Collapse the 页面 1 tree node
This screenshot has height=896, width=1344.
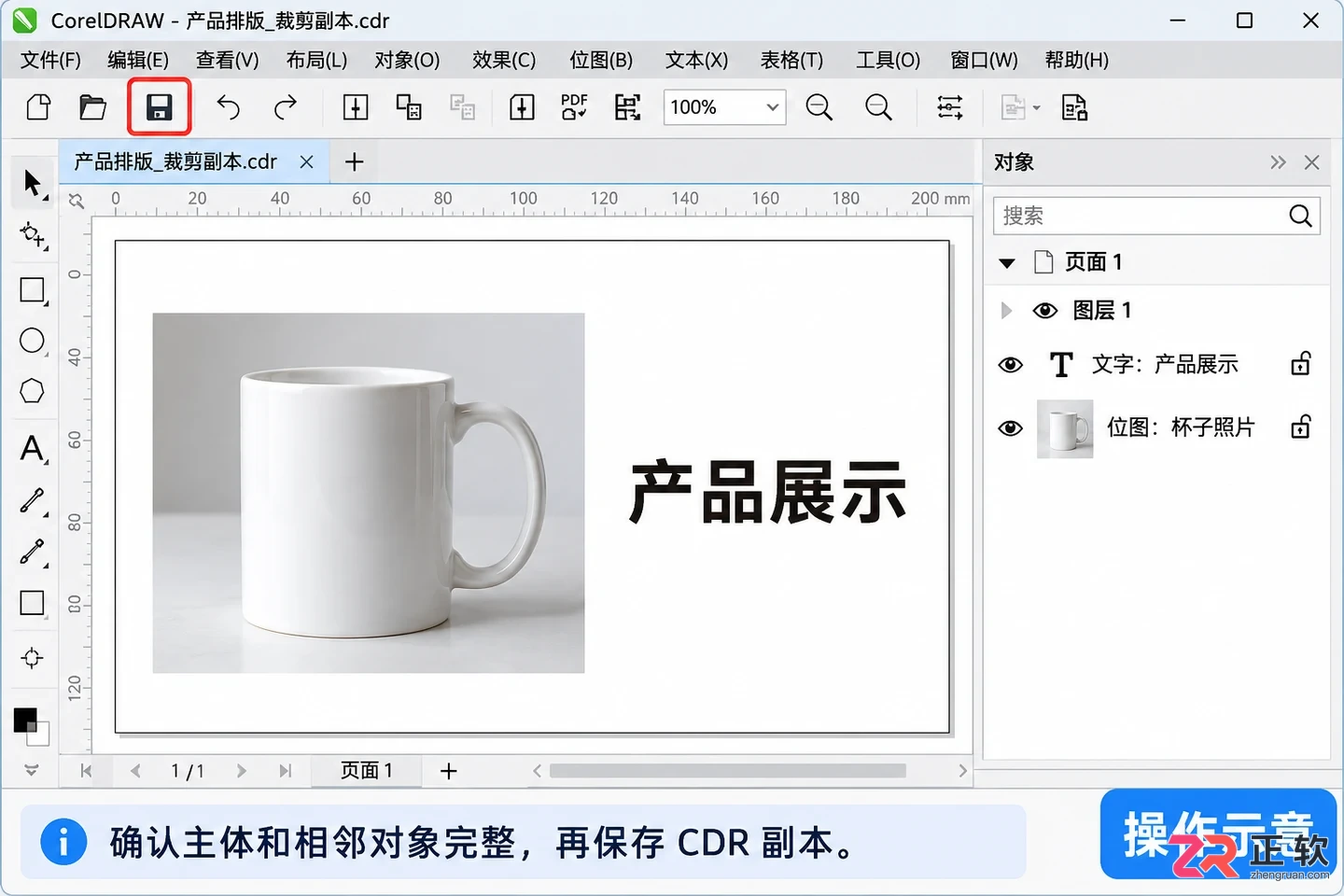(1007, 263)
